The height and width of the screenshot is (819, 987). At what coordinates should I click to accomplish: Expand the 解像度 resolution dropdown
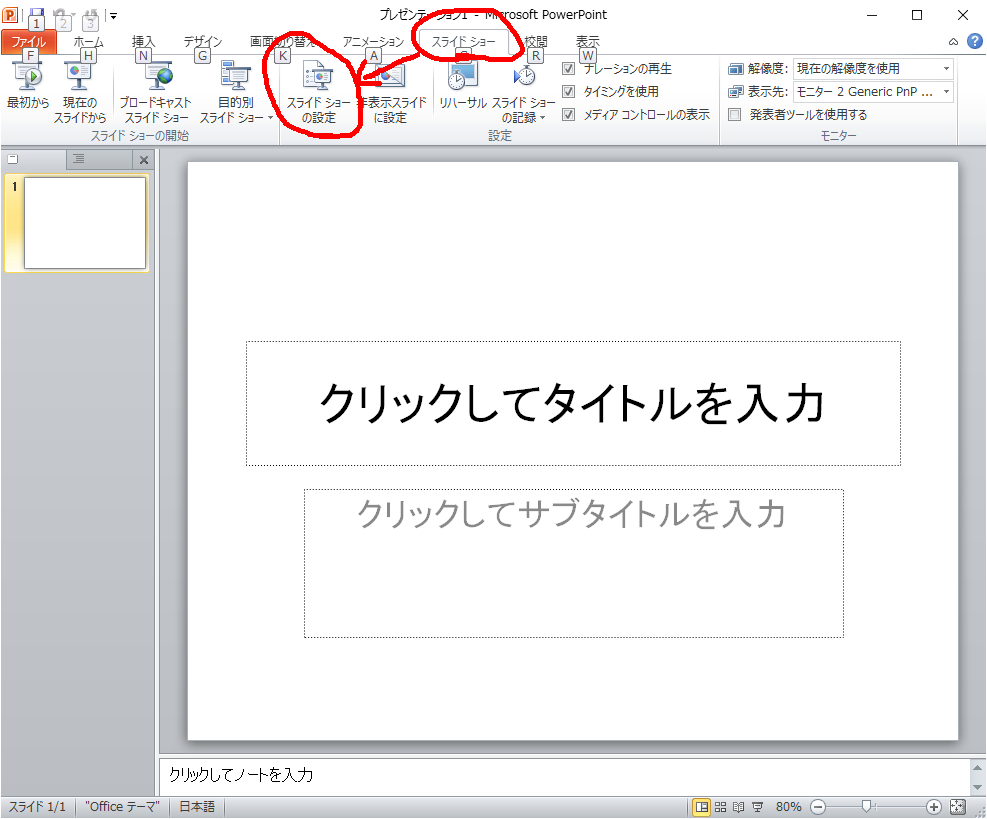(946, 69)
